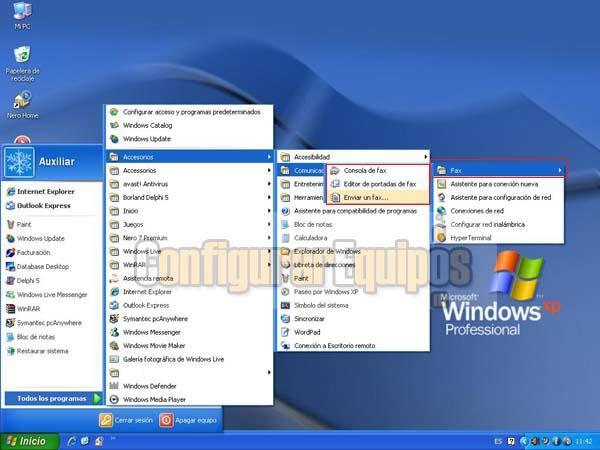Expand Borland Delphi 5 submenu arrow

[269, 197]
